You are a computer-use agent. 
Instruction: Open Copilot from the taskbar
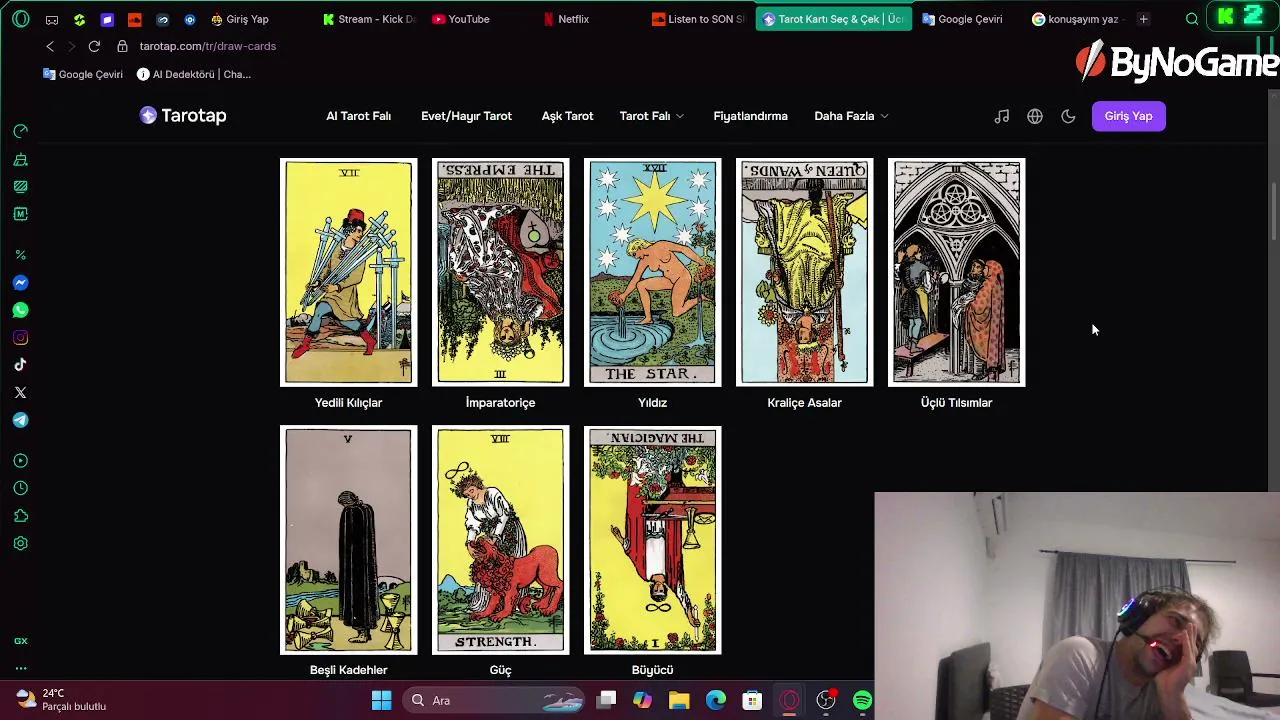click(642, 700)
